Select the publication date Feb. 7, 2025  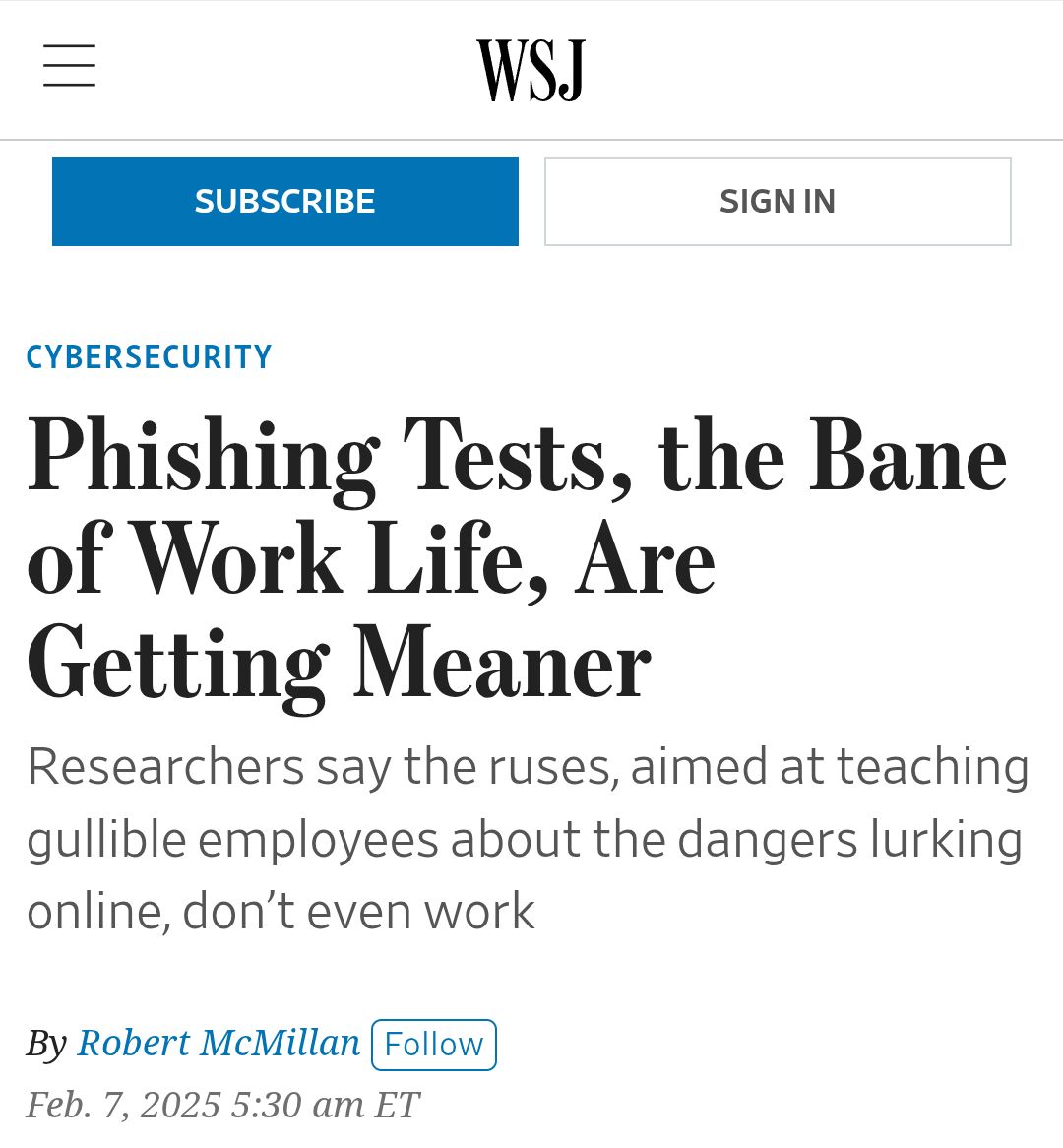[x=222, y=1104]
